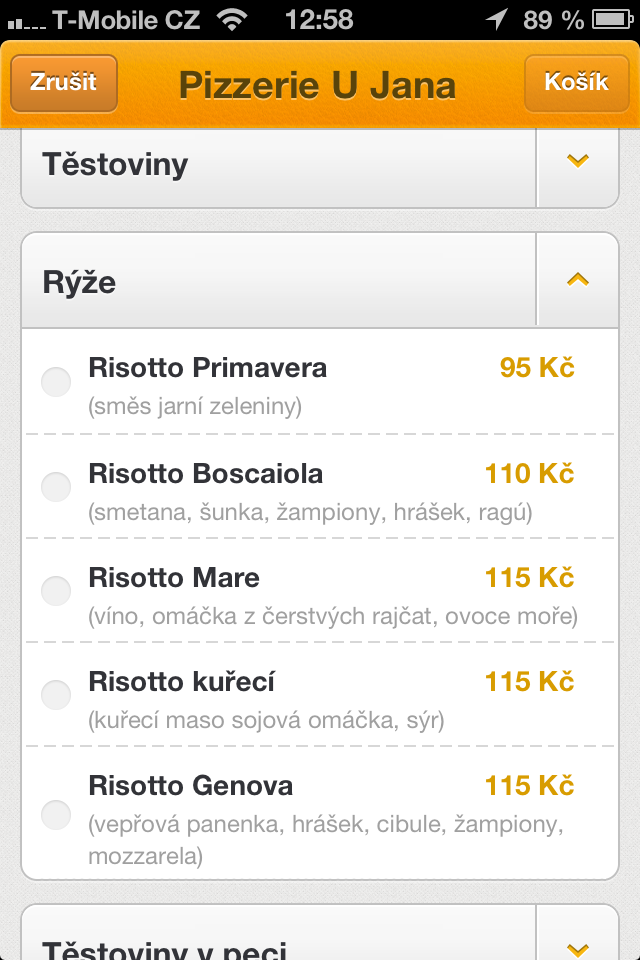Tap the 95 Kč price label
This screenshot has width=640, height=960.
pyautogui.click(x=537, y=368)
